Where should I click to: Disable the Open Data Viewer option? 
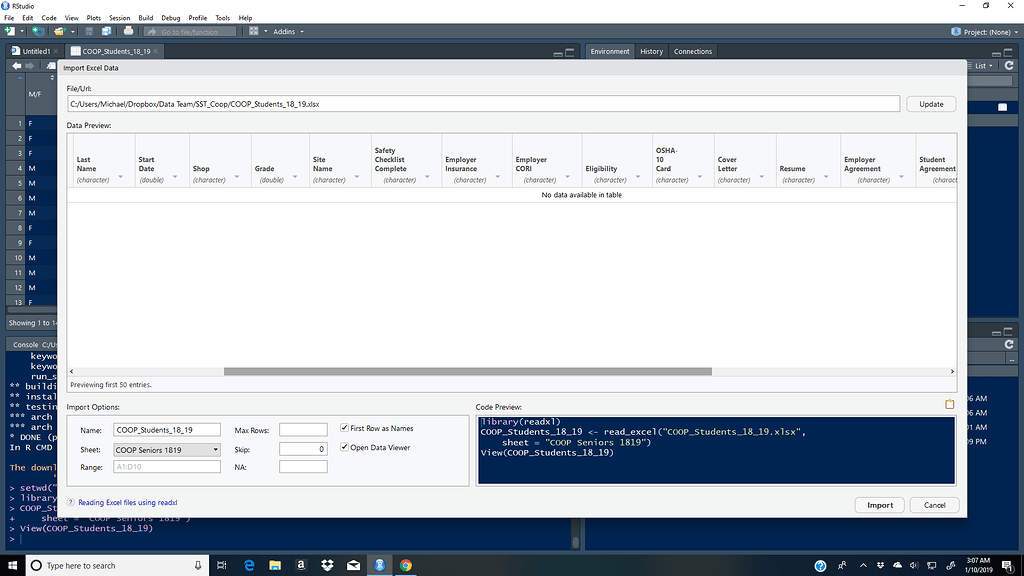point(345,448)
